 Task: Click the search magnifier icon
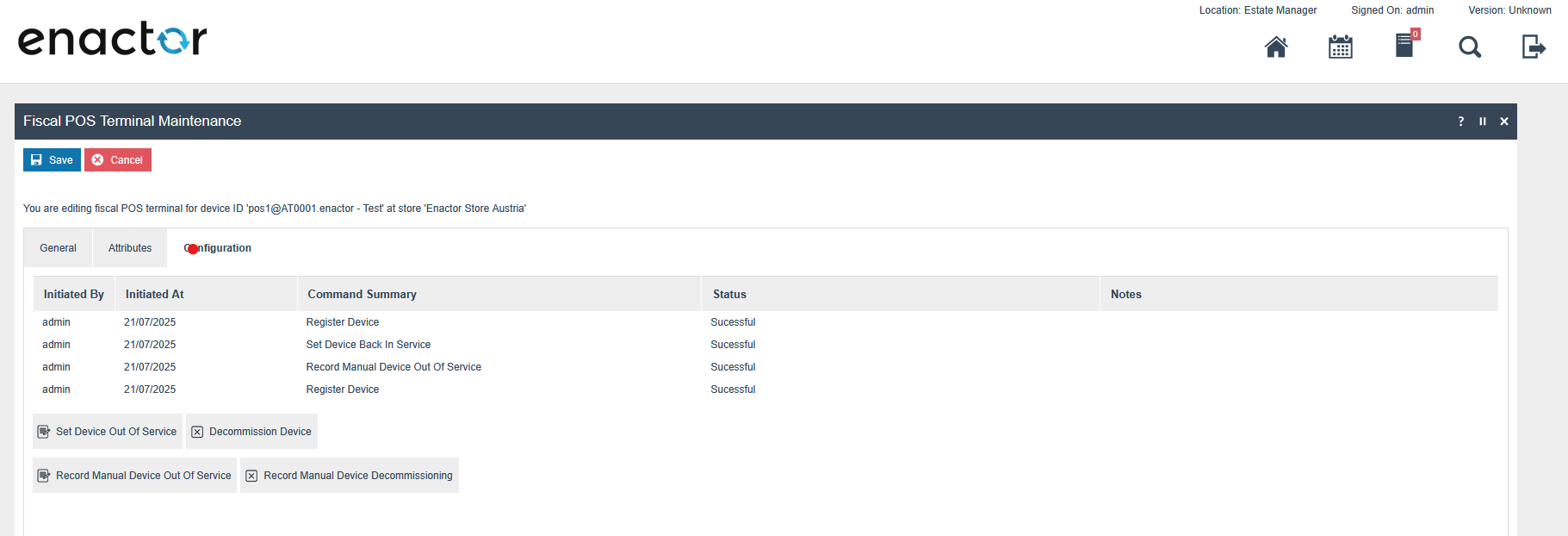[1469, 47]
